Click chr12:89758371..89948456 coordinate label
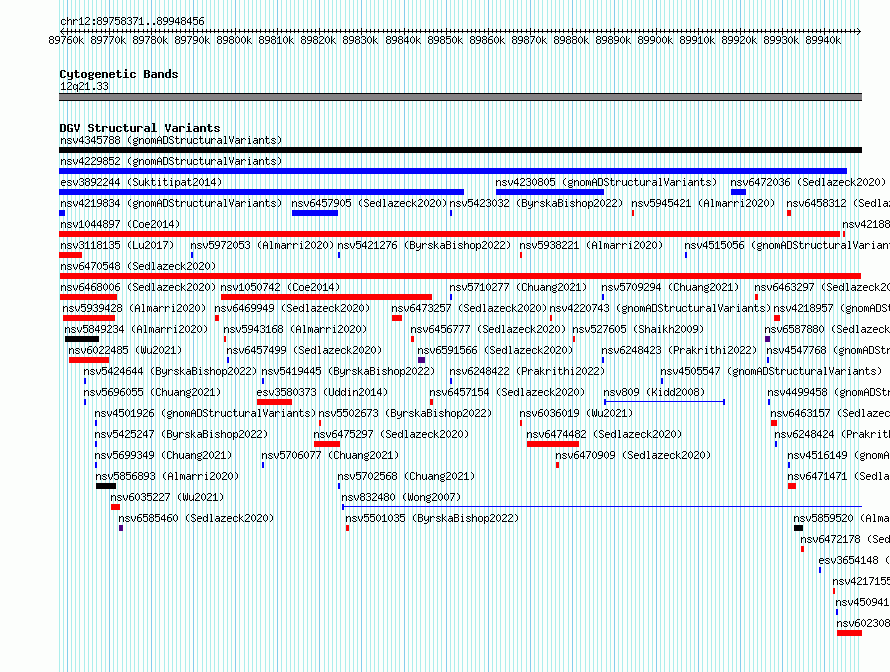The width and height of the screenshot is (890, 672). (132, 21)
